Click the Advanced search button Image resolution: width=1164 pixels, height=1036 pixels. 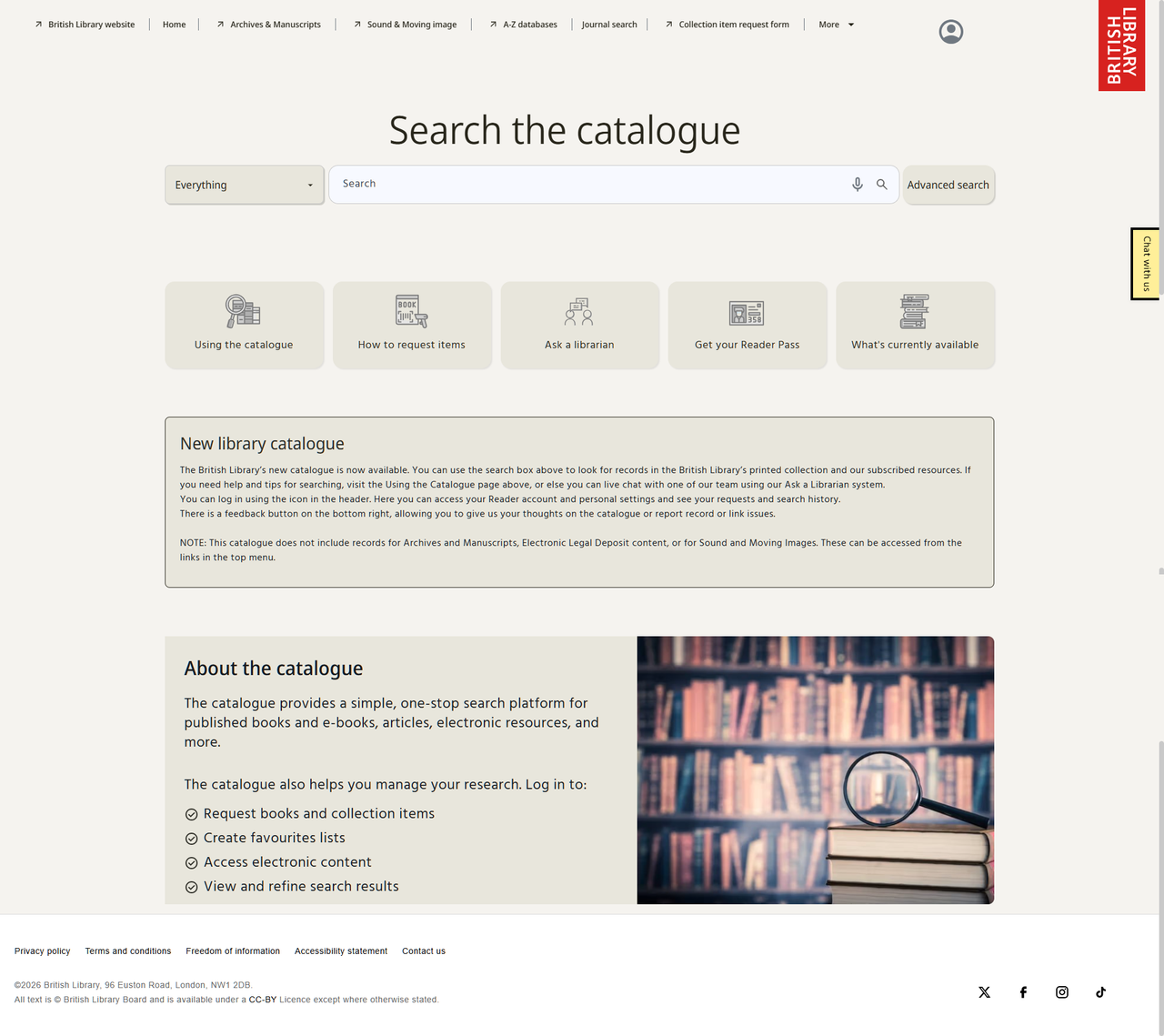click(948, 185)
